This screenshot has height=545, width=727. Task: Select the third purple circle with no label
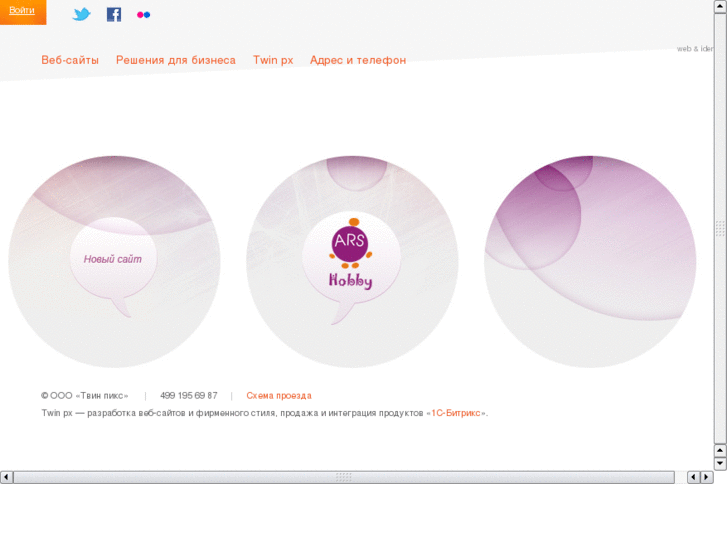[590, 262]
